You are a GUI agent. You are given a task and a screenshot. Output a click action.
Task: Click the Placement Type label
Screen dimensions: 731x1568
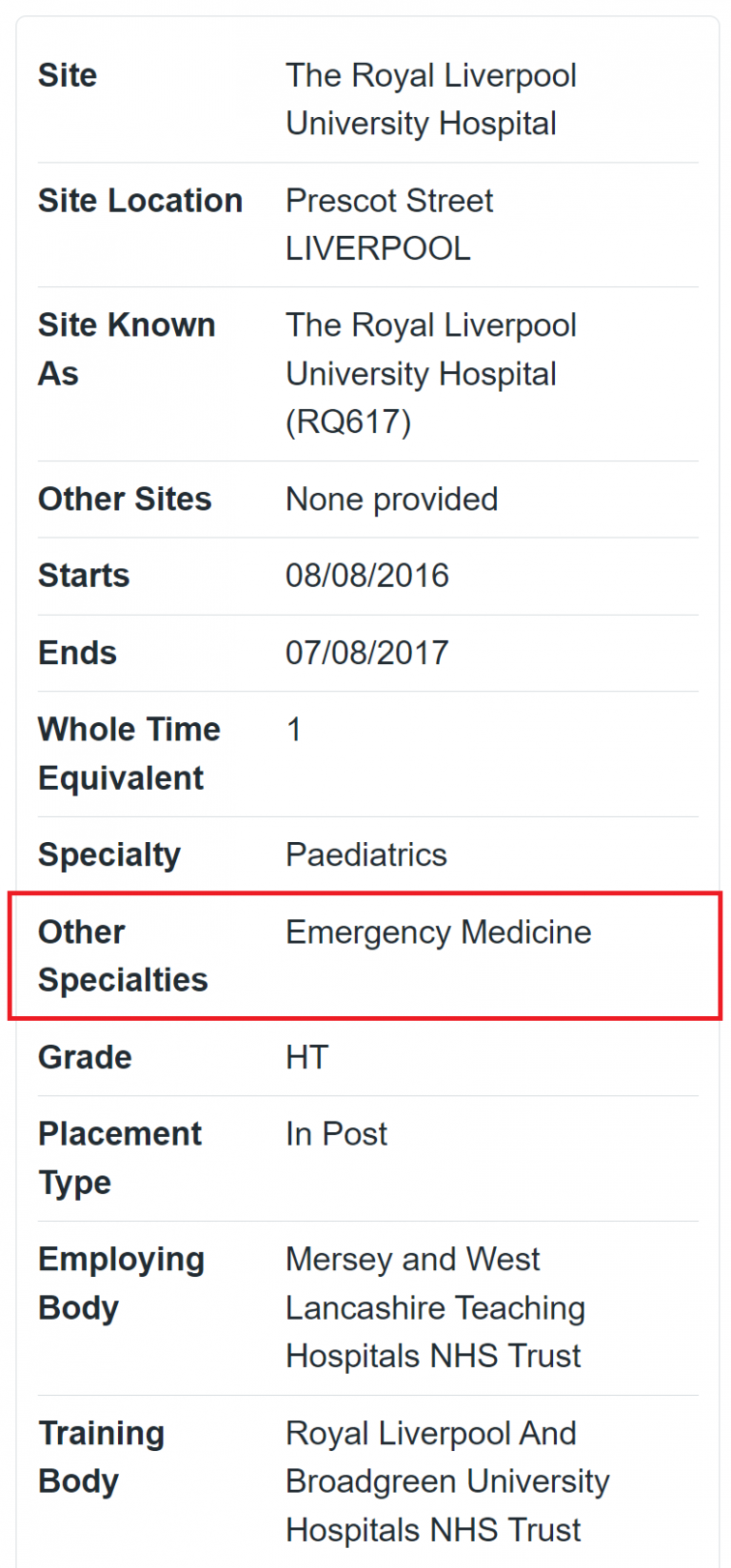120,1158
